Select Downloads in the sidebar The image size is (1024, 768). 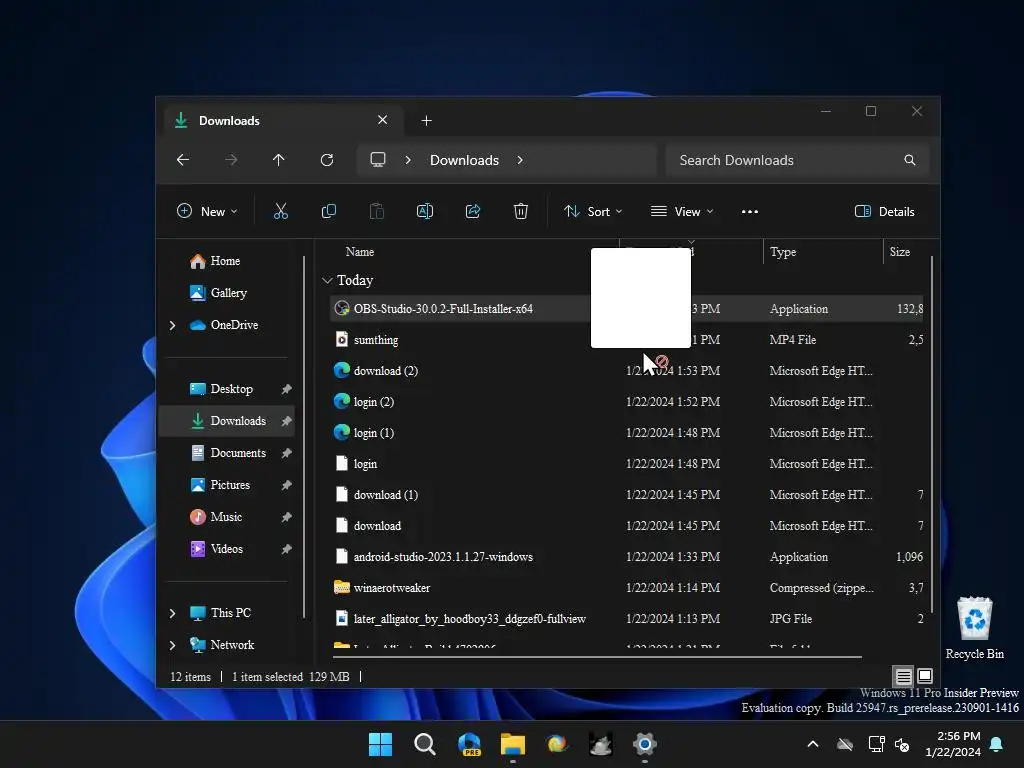pyautogui.click(x=227, y=421)
